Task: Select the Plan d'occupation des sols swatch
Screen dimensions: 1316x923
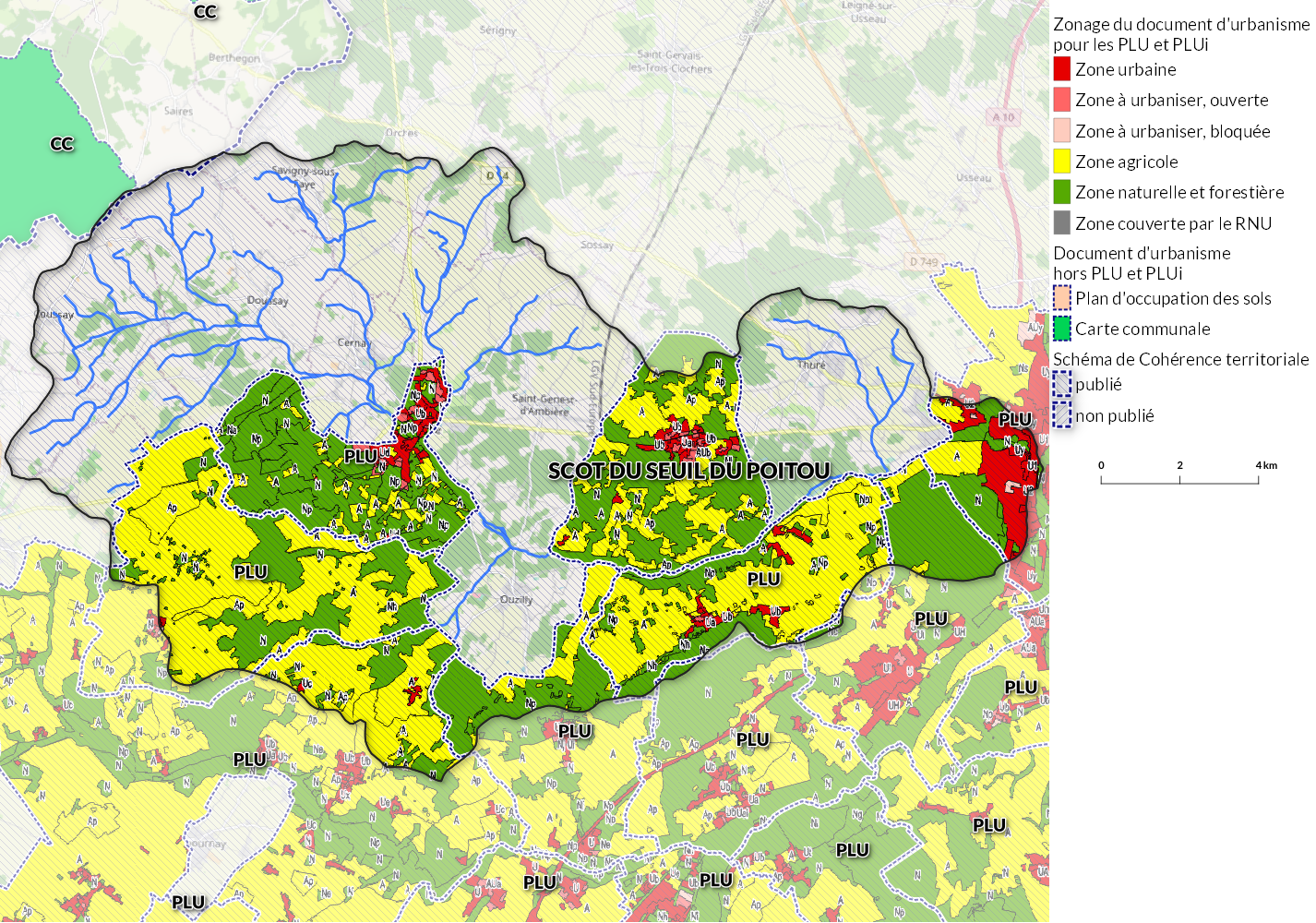Action: click(x=1062, y=298)
